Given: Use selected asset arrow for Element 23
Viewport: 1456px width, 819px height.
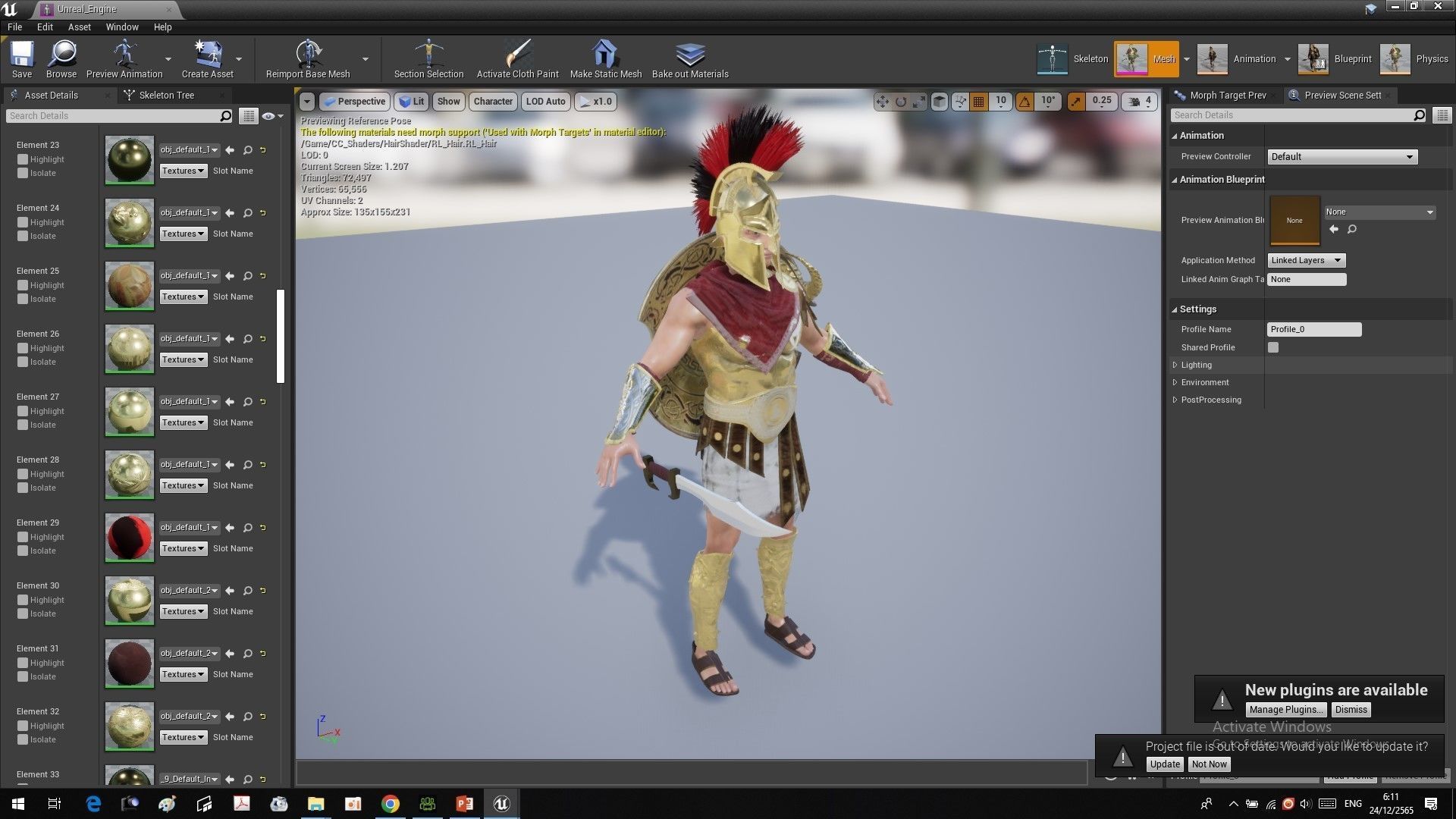Looking at the screenshot, I should tap(230, 150).
